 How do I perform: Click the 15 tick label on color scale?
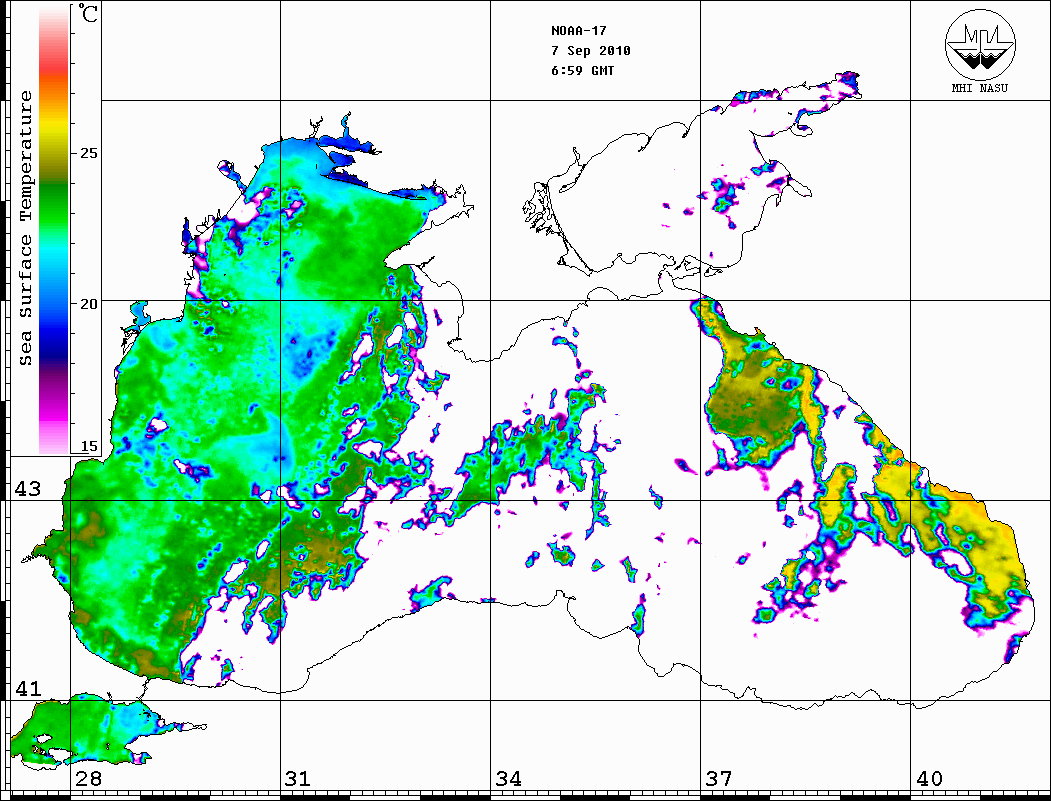pos(88,446)
